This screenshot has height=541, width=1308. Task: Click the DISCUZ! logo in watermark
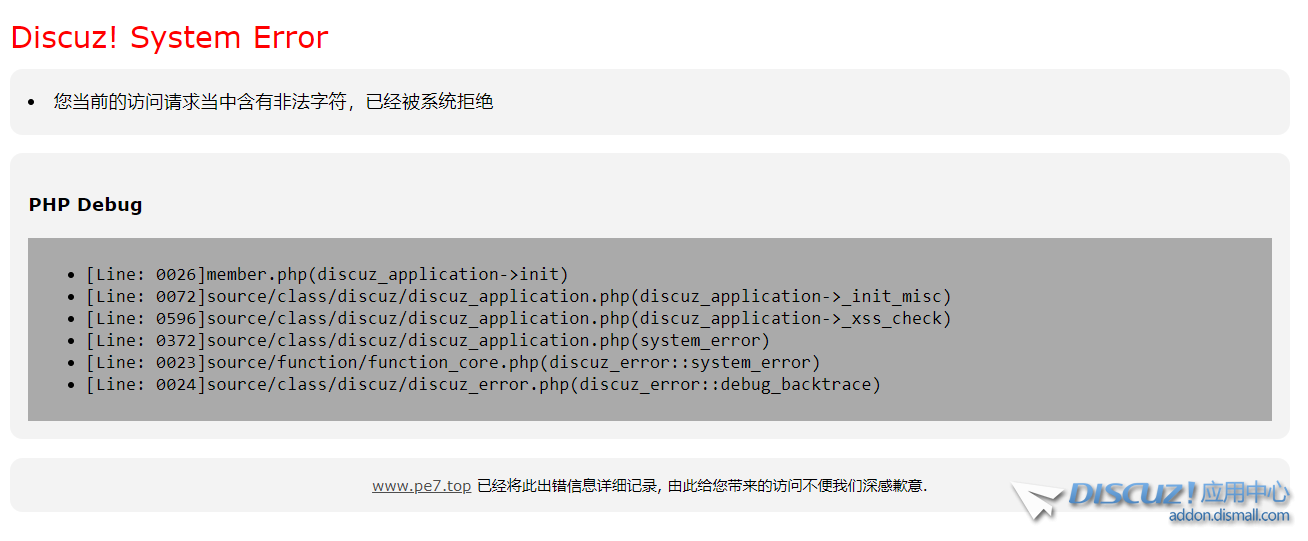[x=1132, y=493]
